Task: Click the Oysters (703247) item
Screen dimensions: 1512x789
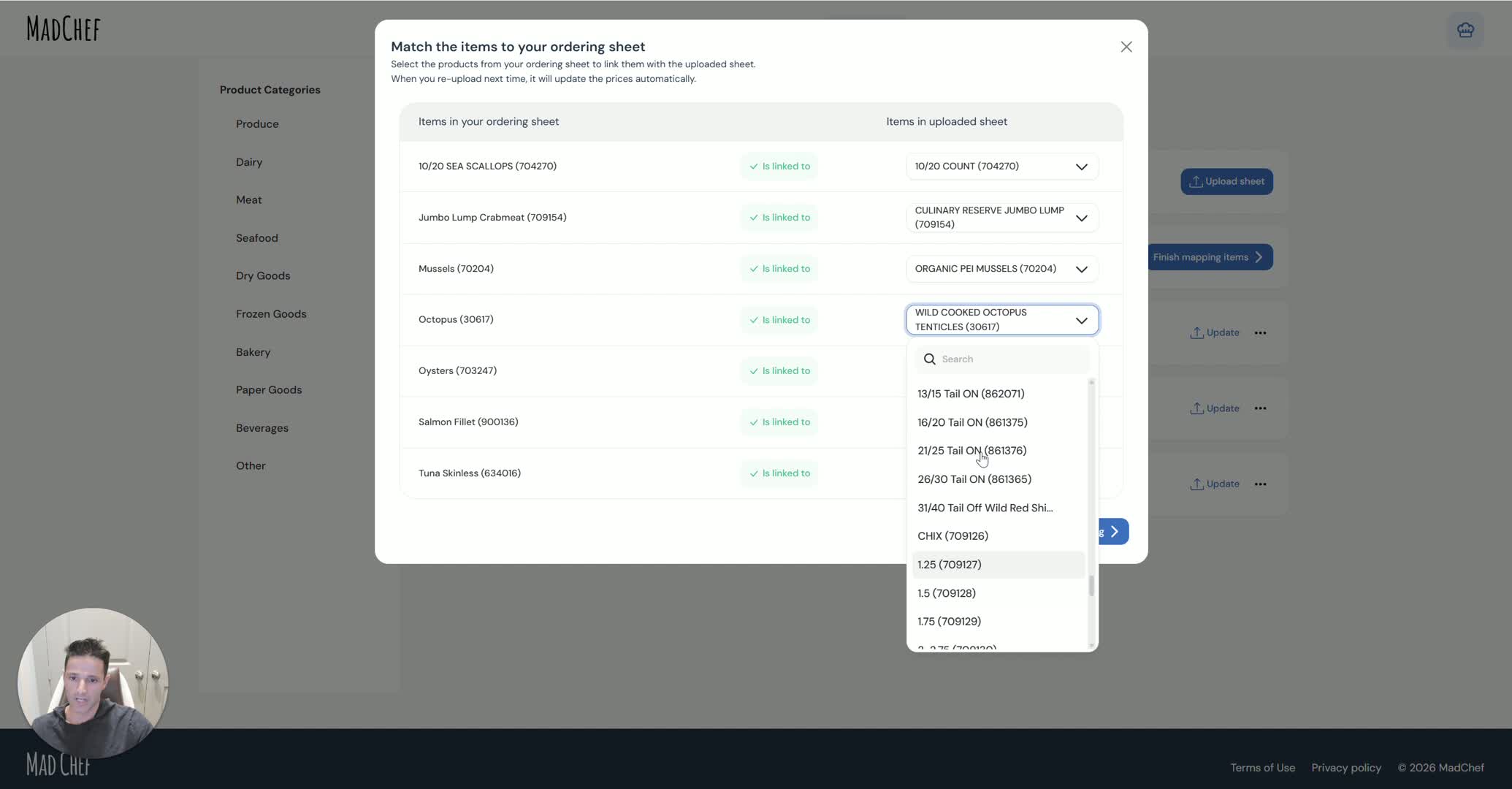Action: point(457,371)
